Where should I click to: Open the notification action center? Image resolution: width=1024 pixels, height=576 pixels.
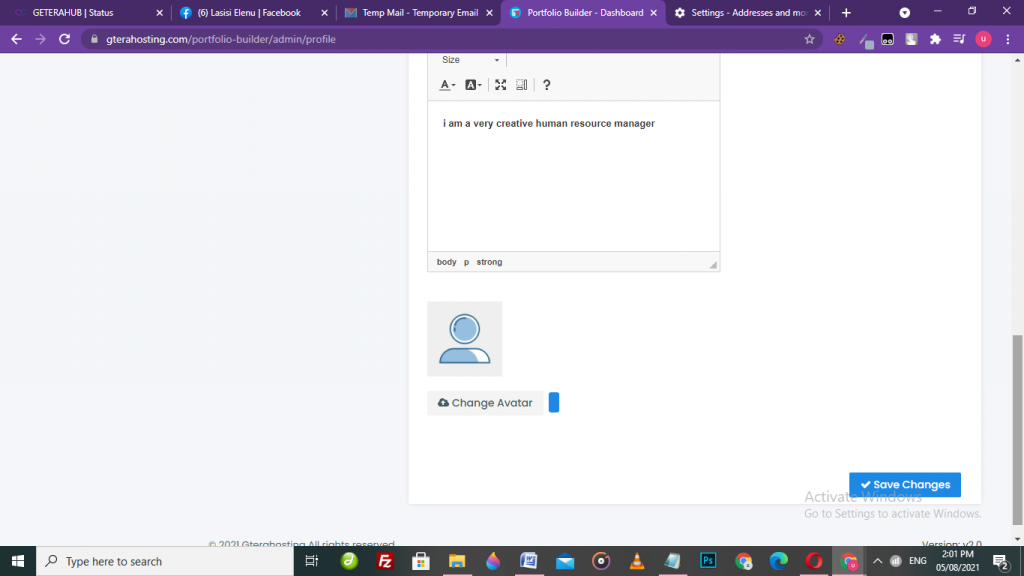pyautogui.click(x=1000, y=561)
